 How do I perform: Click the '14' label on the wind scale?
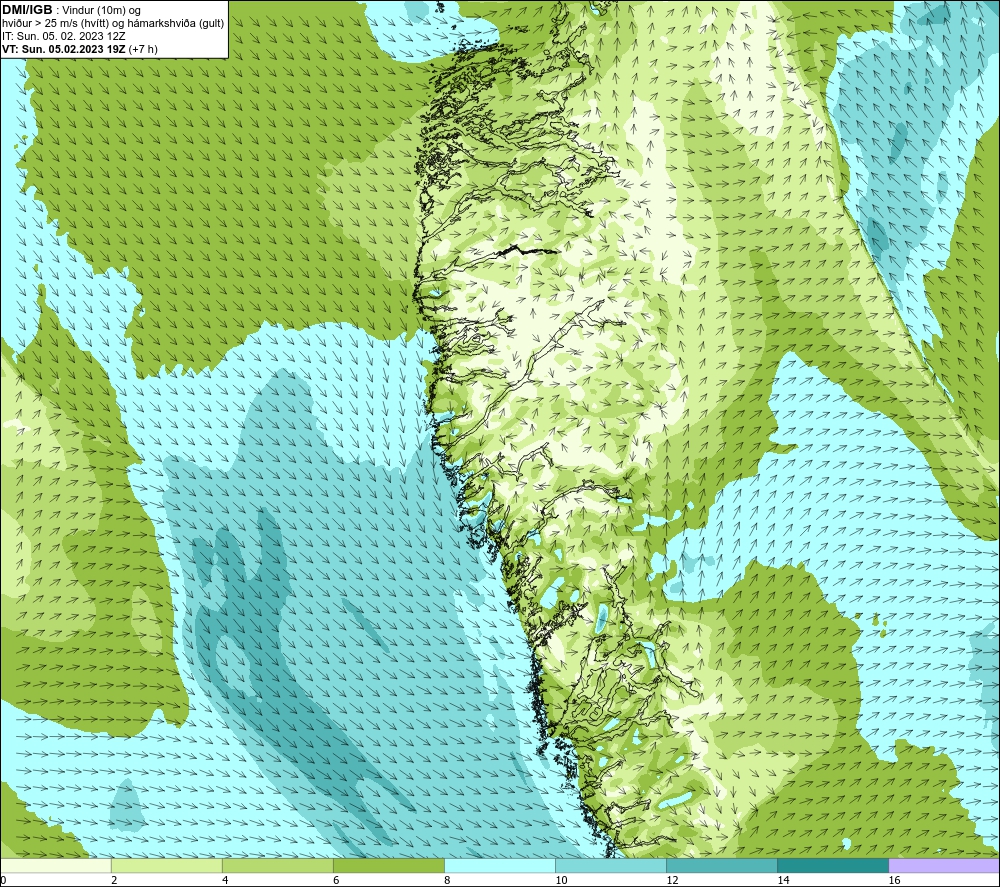783,881
